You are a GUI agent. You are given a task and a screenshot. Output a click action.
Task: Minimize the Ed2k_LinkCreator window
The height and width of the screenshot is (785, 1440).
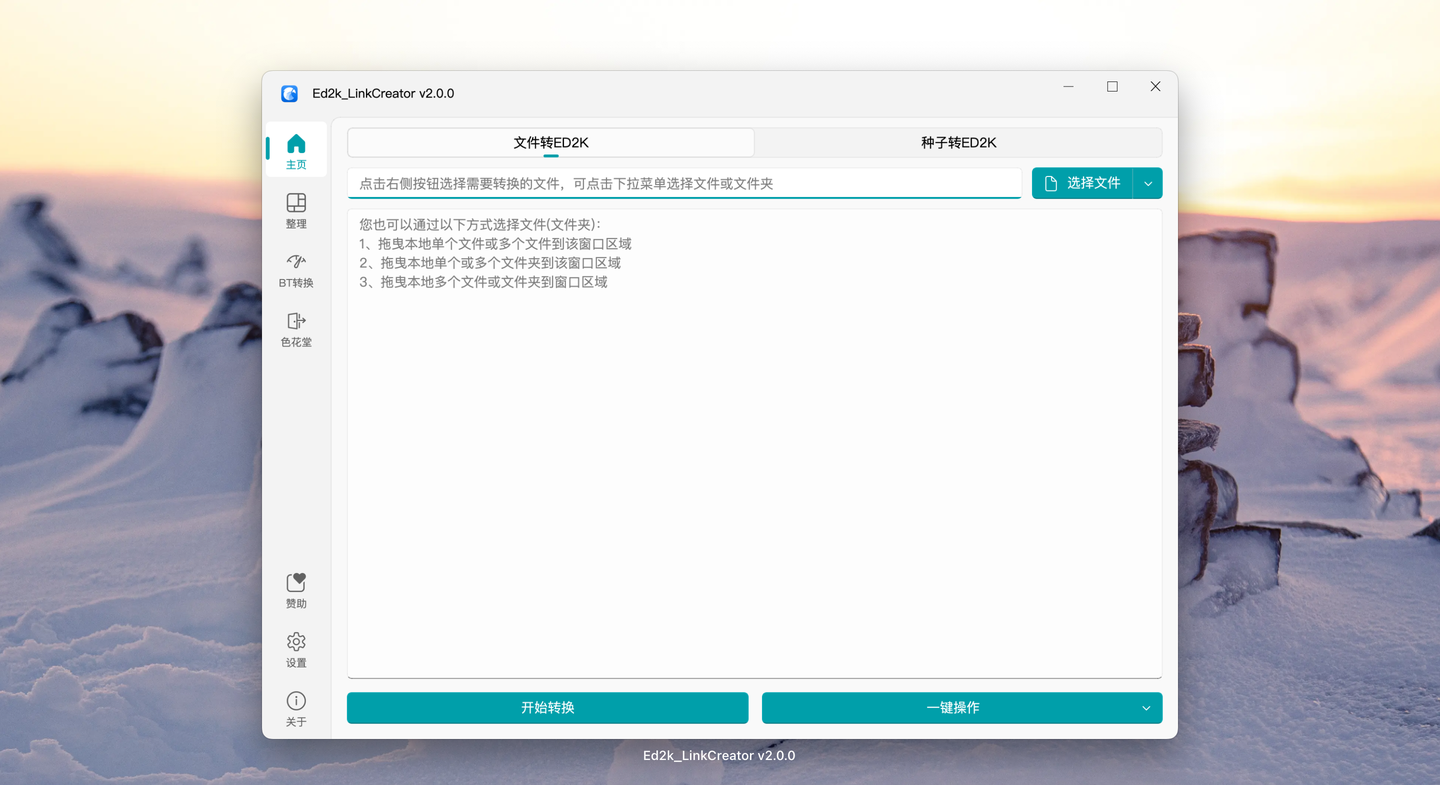pos(1067,86)
